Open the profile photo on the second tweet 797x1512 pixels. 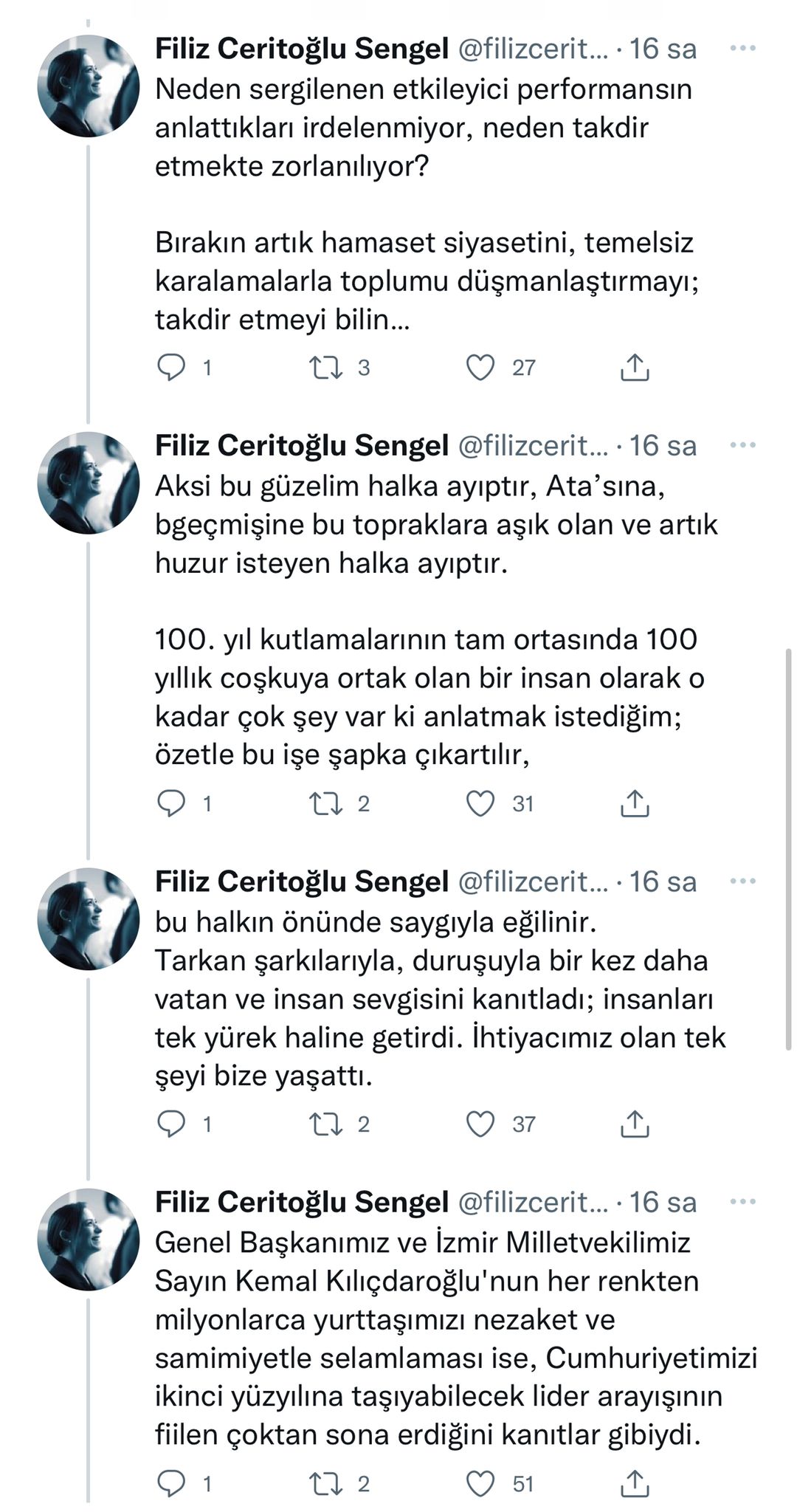(89, 483)
